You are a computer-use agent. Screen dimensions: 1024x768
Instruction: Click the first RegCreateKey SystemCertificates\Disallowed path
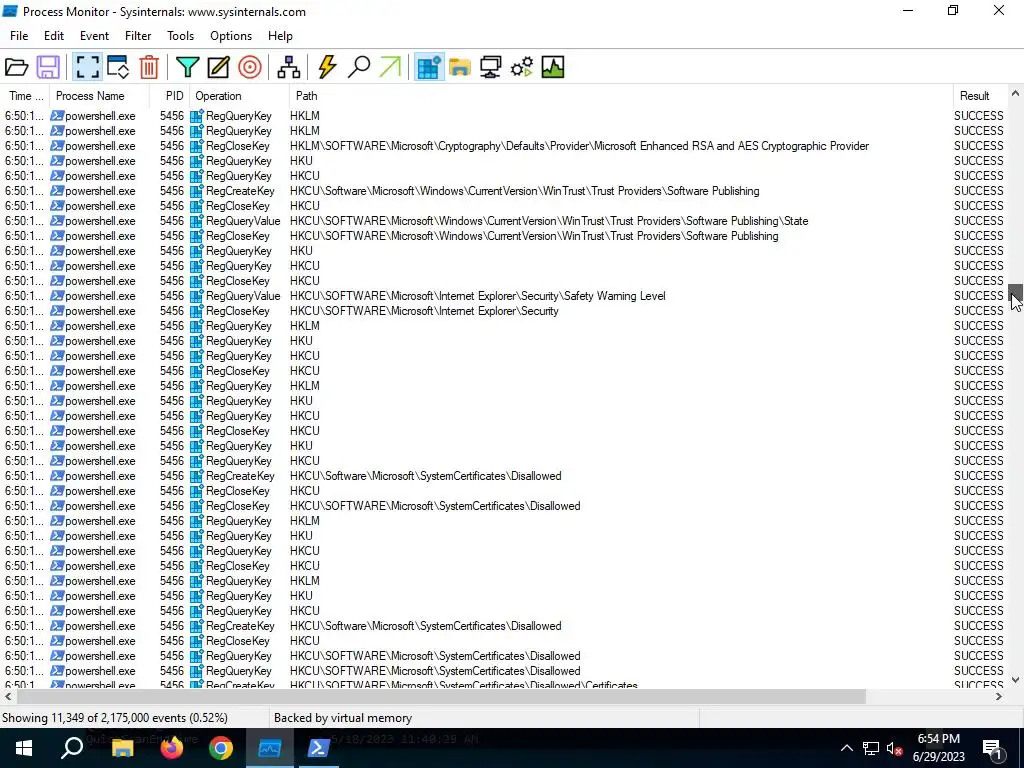[426, 476]
